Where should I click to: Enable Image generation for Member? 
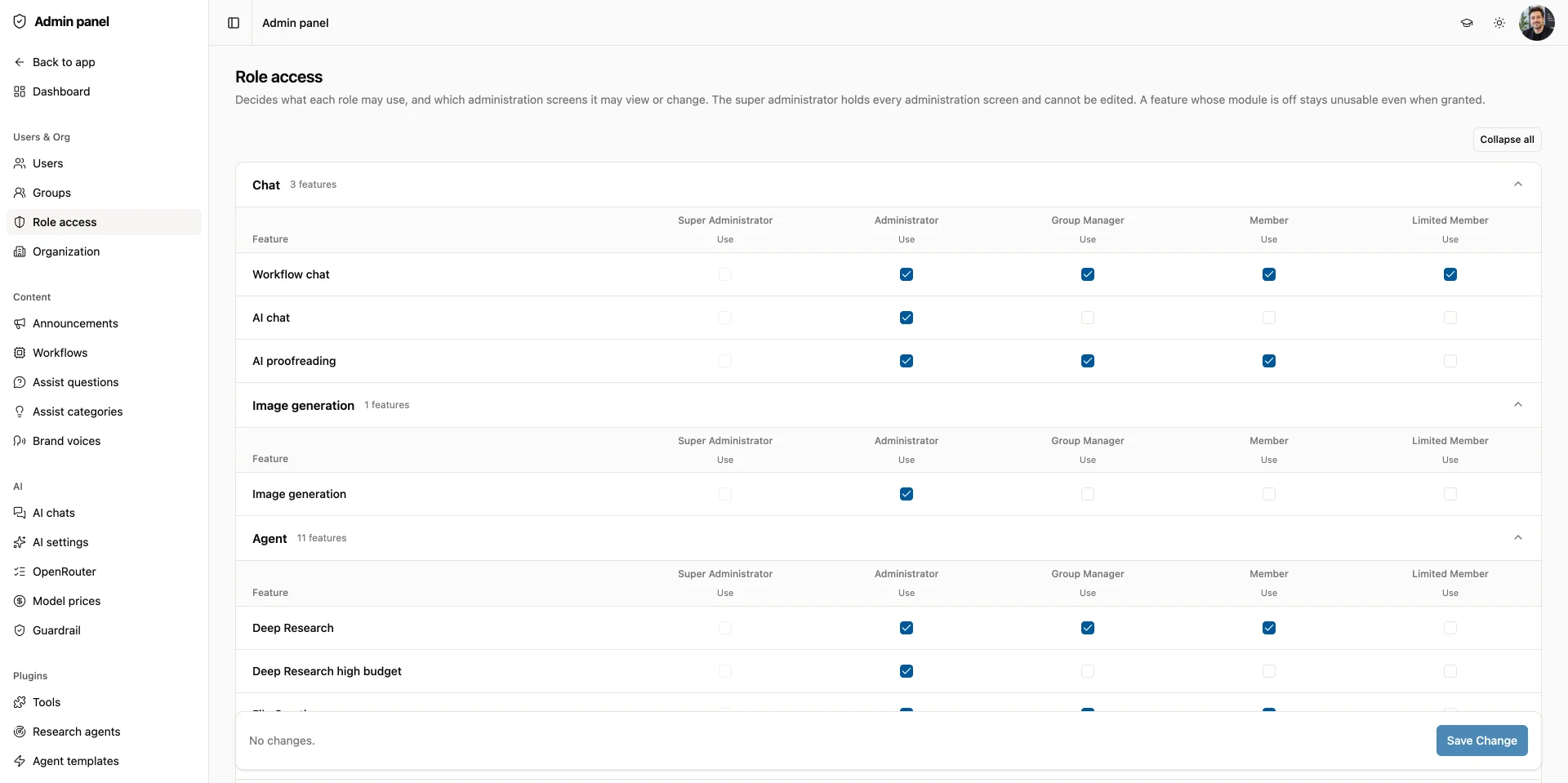pos(1269,494)
